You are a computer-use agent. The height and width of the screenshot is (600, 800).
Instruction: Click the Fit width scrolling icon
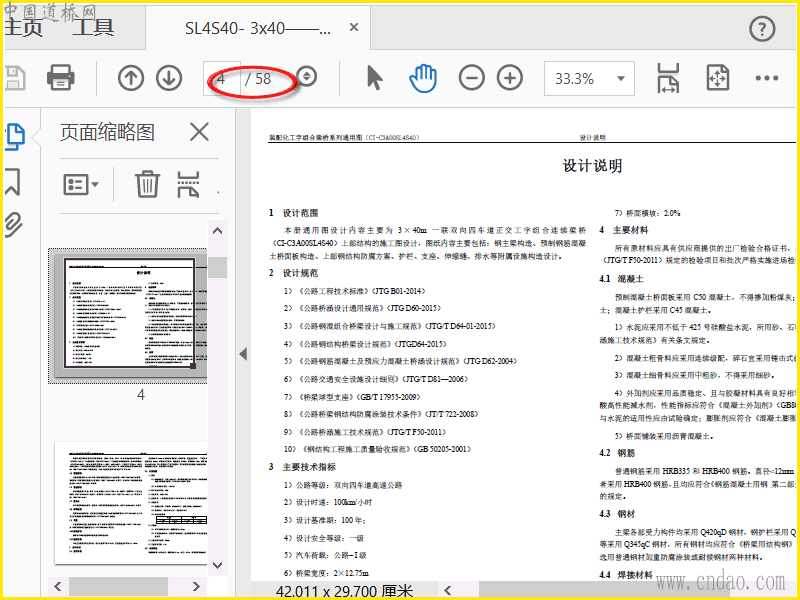click(668, 78)
